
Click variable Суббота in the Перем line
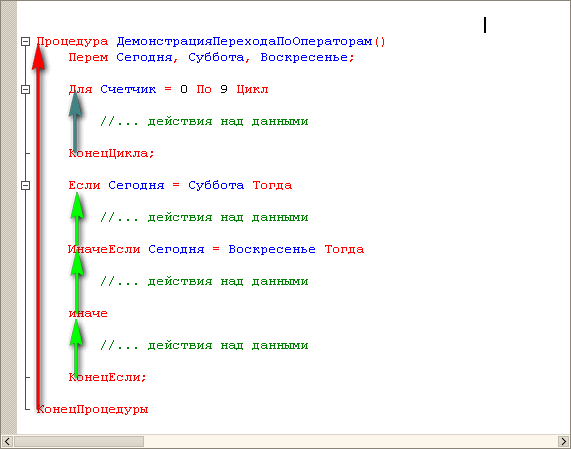[x=216, y=58]
